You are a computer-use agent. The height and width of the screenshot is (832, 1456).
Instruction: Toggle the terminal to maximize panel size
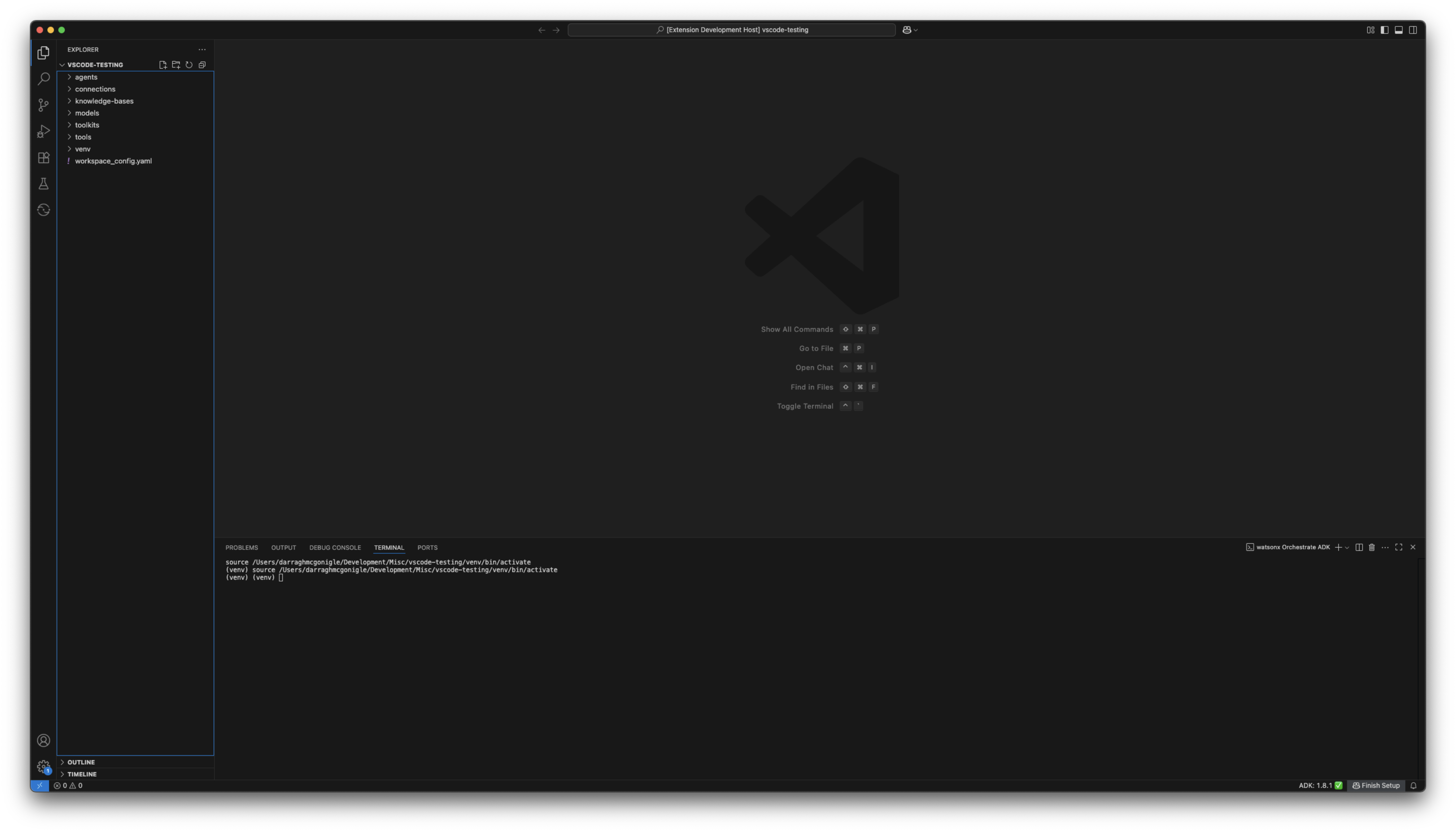pos(1398,547)
